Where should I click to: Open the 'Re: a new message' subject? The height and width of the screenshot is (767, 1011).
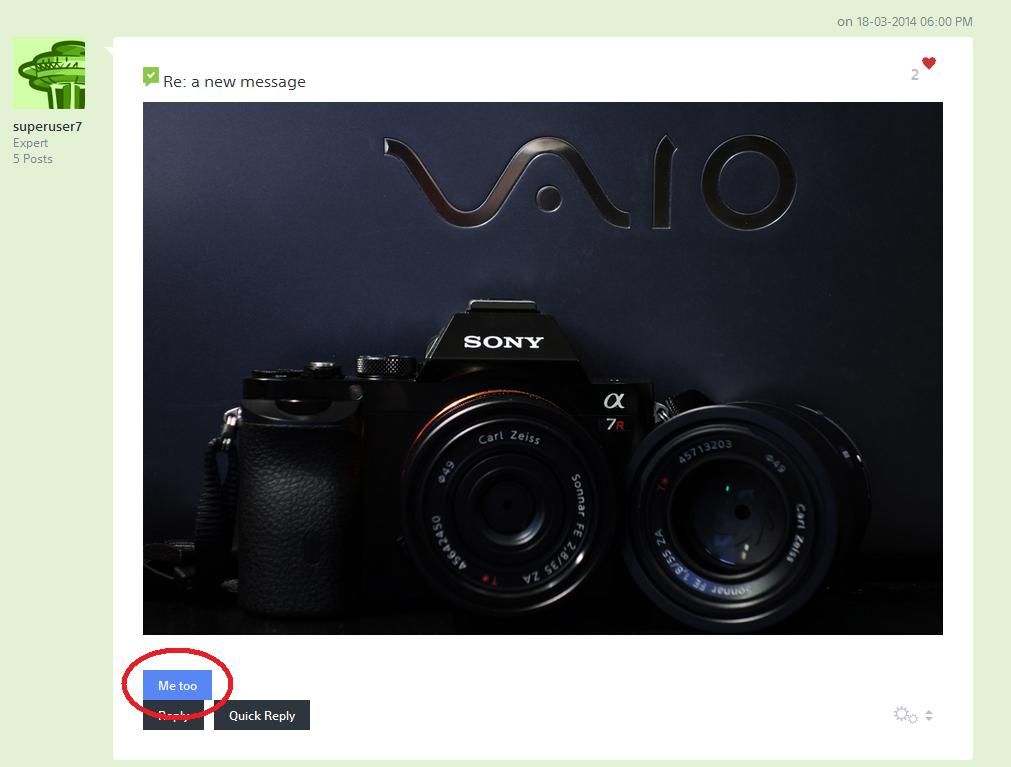234,82
